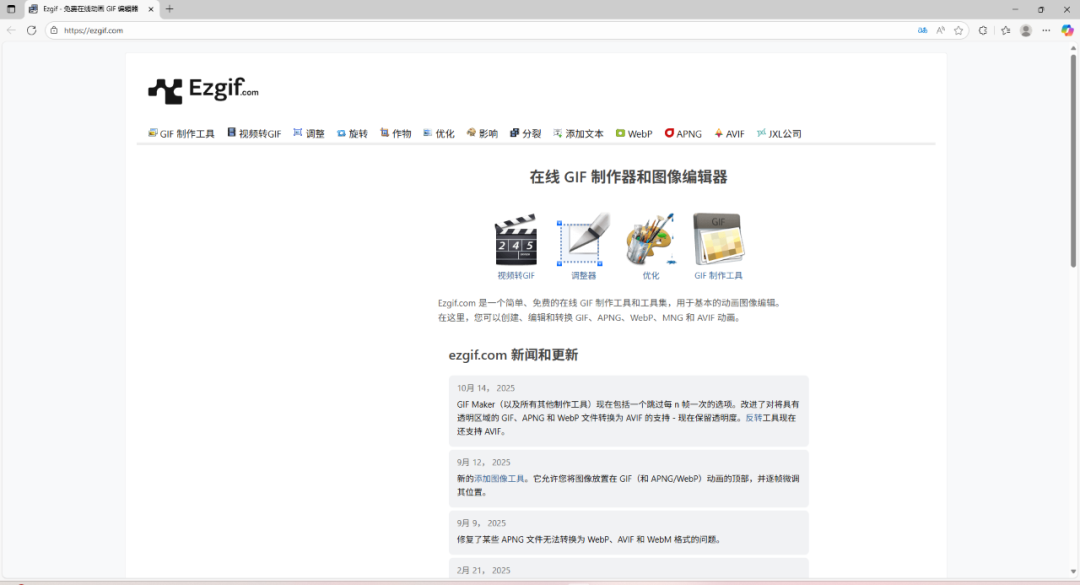The image size is (1080, 585).
Task: Select 旋转 in the navigation menu
Action: [352, 134]
